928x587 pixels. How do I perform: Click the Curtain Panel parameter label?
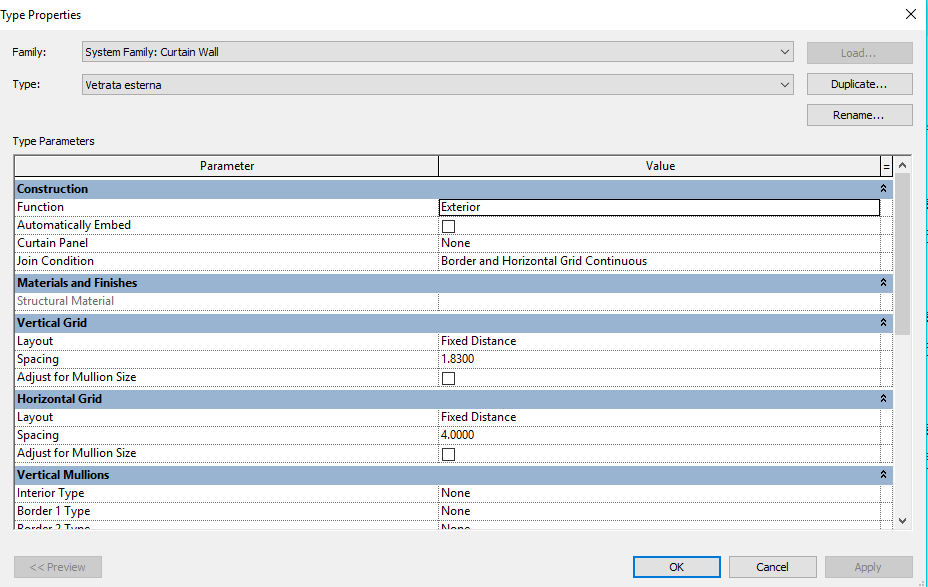click(x=52, y=243)
